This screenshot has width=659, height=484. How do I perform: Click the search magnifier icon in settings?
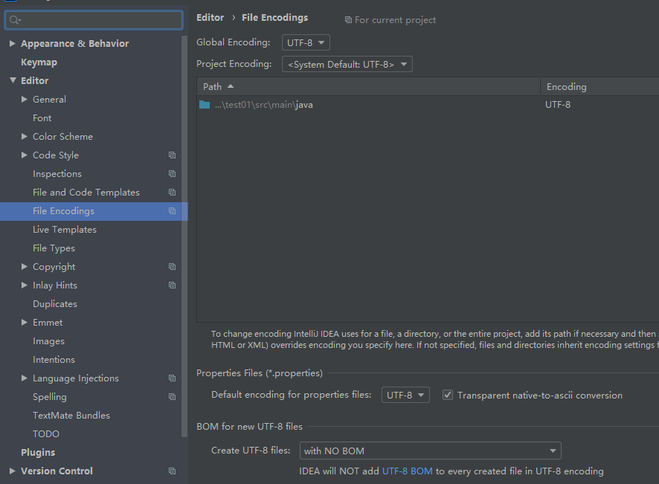15,20
